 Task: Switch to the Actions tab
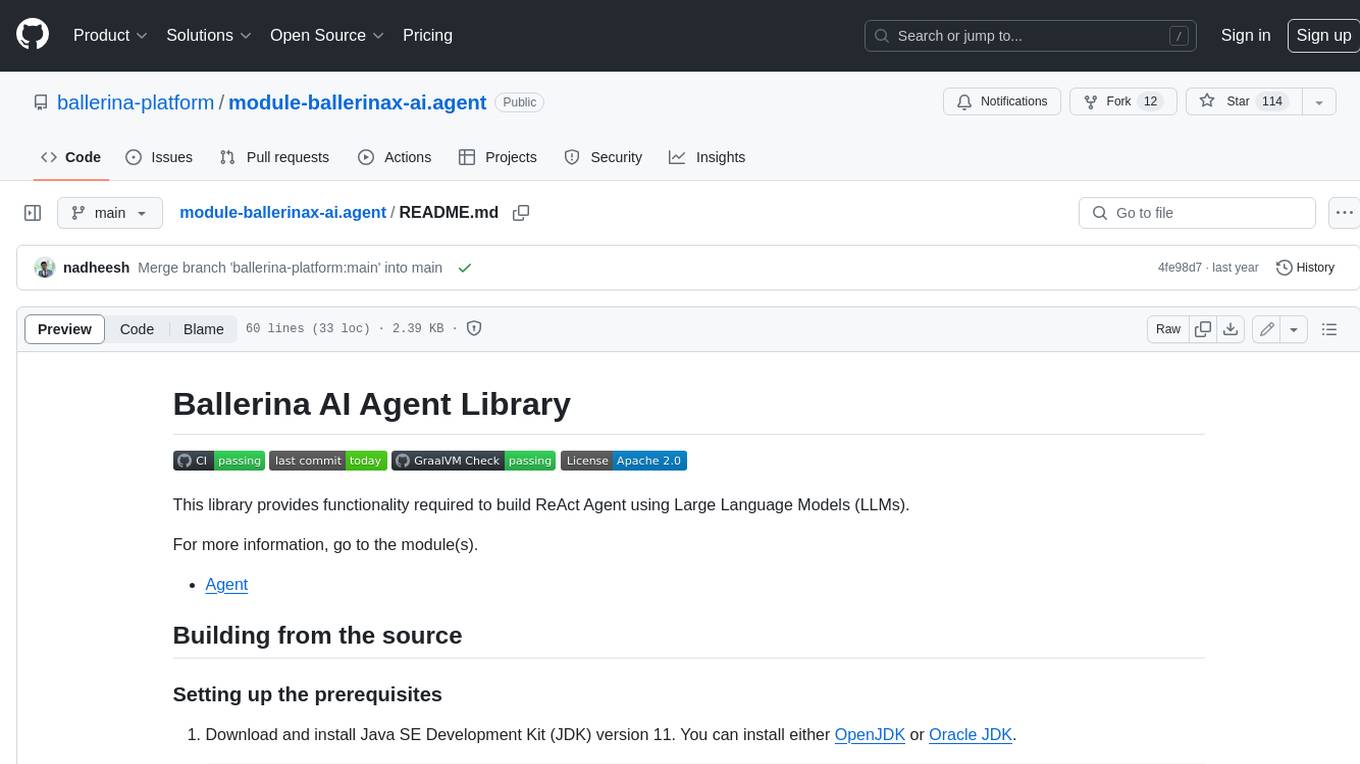394,157
